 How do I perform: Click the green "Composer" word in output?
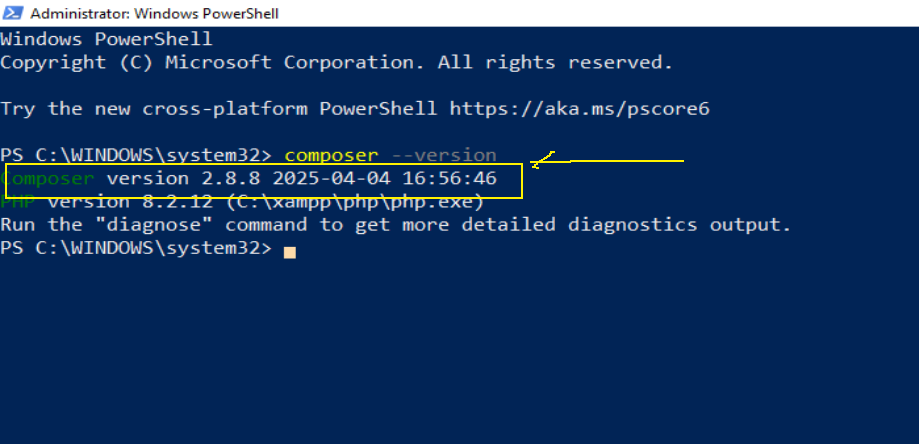(x=50, y=179)
